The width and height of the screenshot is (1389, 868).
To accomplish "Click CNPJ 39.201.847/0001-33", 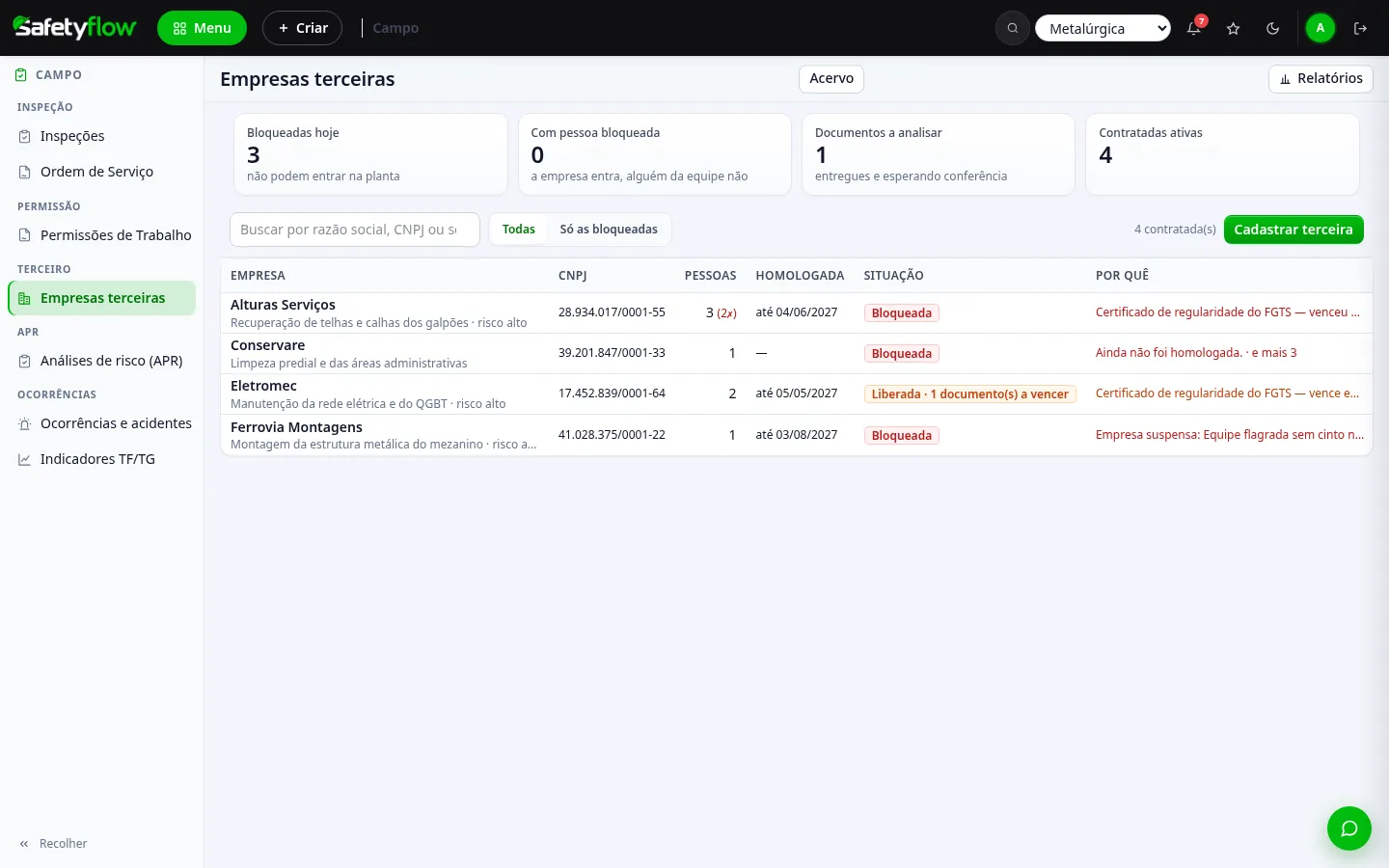I will pos(612,353).
